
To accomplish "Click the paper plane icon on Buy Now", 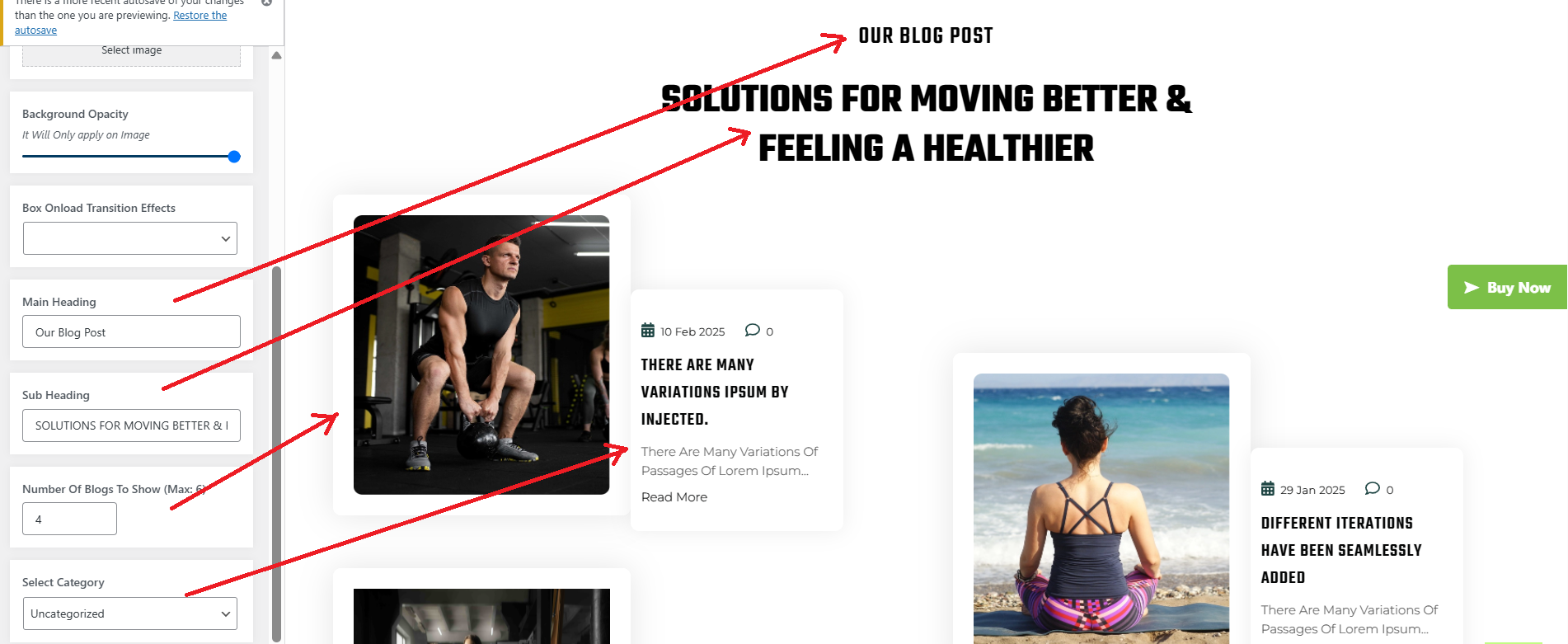I will [x=1471, y=287].
